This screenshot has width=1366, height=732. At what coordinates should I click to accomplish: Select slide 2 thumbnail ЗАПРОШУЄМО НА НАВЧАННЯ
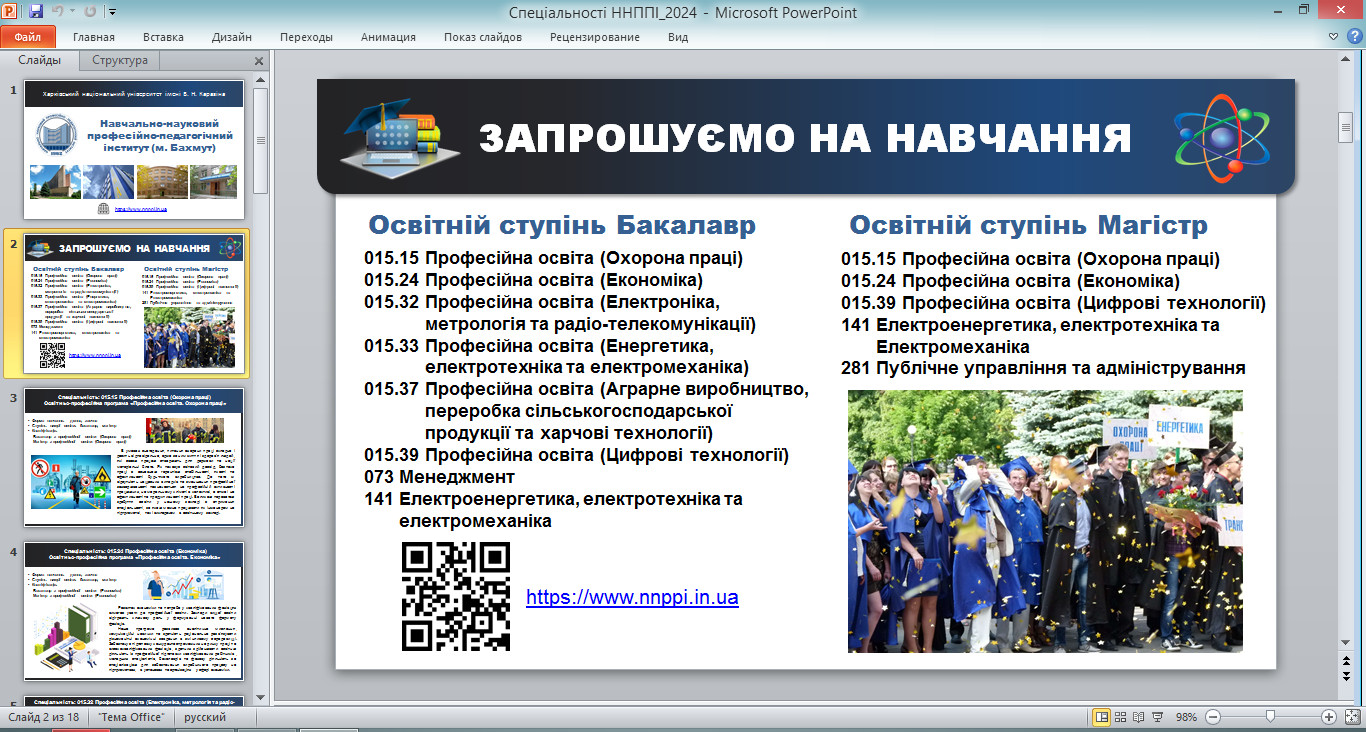(134, 302)
